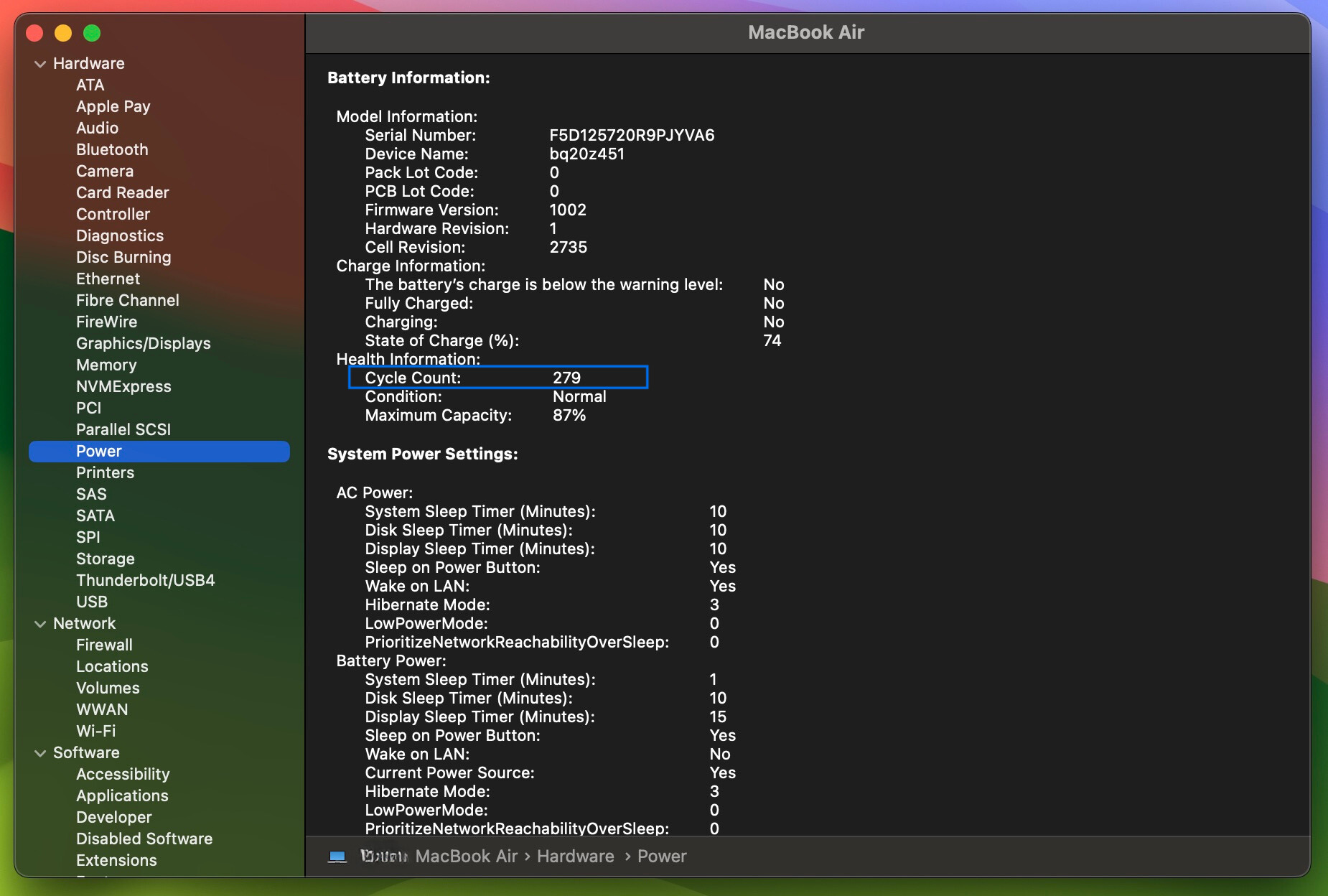
Task: Select Parallel SCSI in the sidebar
Action: 123,429
